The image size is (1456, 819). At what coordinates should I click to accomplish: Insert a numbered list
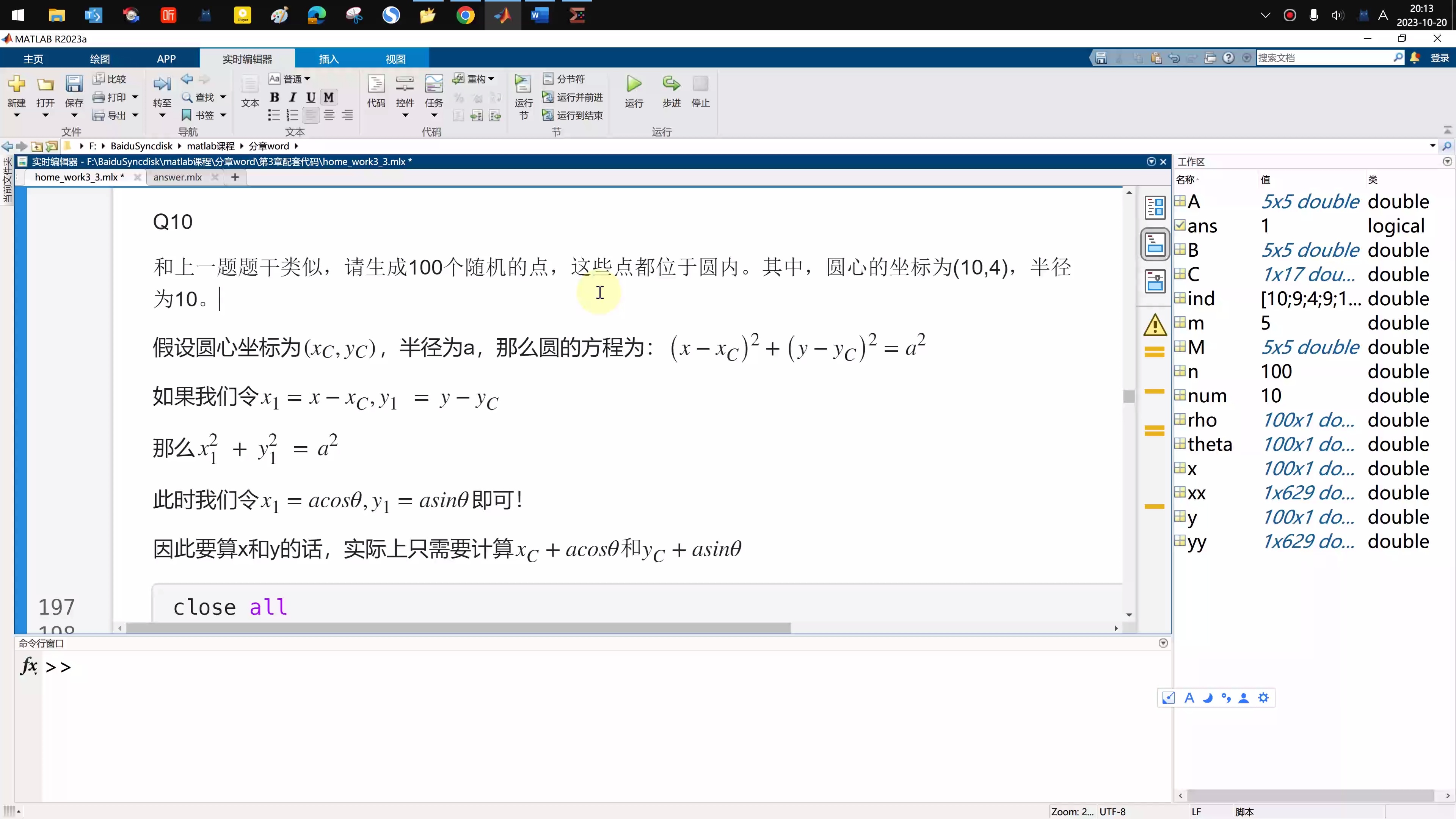click(x=292, y=115)
